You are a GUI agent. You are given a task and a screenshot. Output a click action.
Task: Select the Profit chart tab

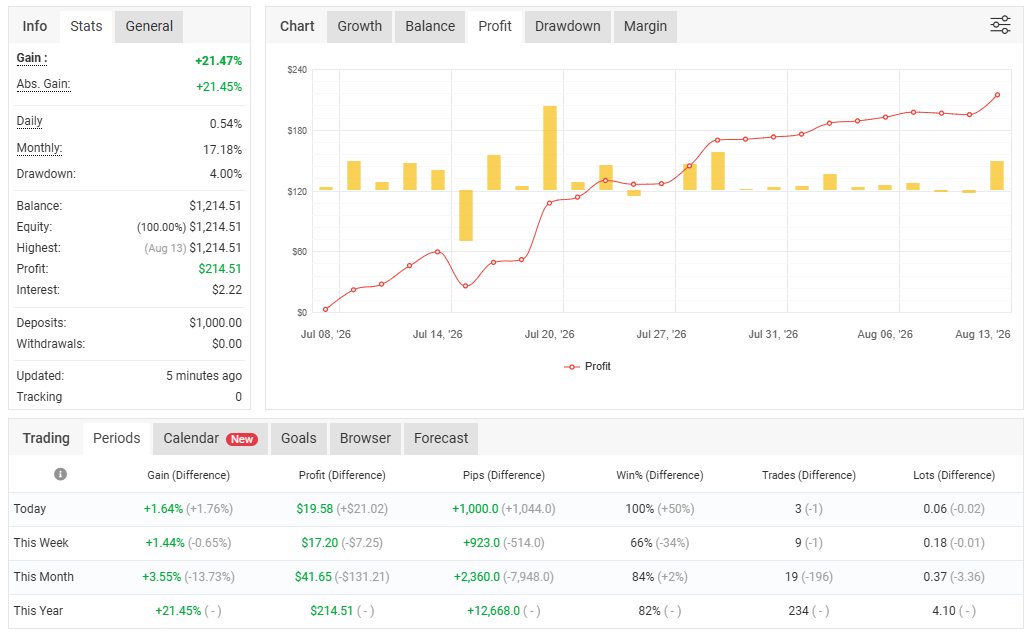point(495,26)
